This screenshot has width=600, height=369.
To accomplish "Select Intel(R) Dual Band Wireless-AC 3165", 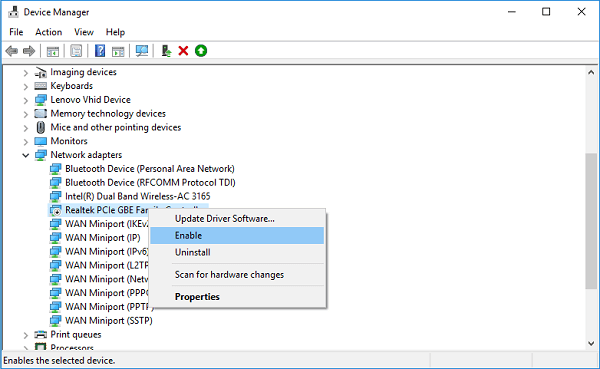I will click(138, 196).
